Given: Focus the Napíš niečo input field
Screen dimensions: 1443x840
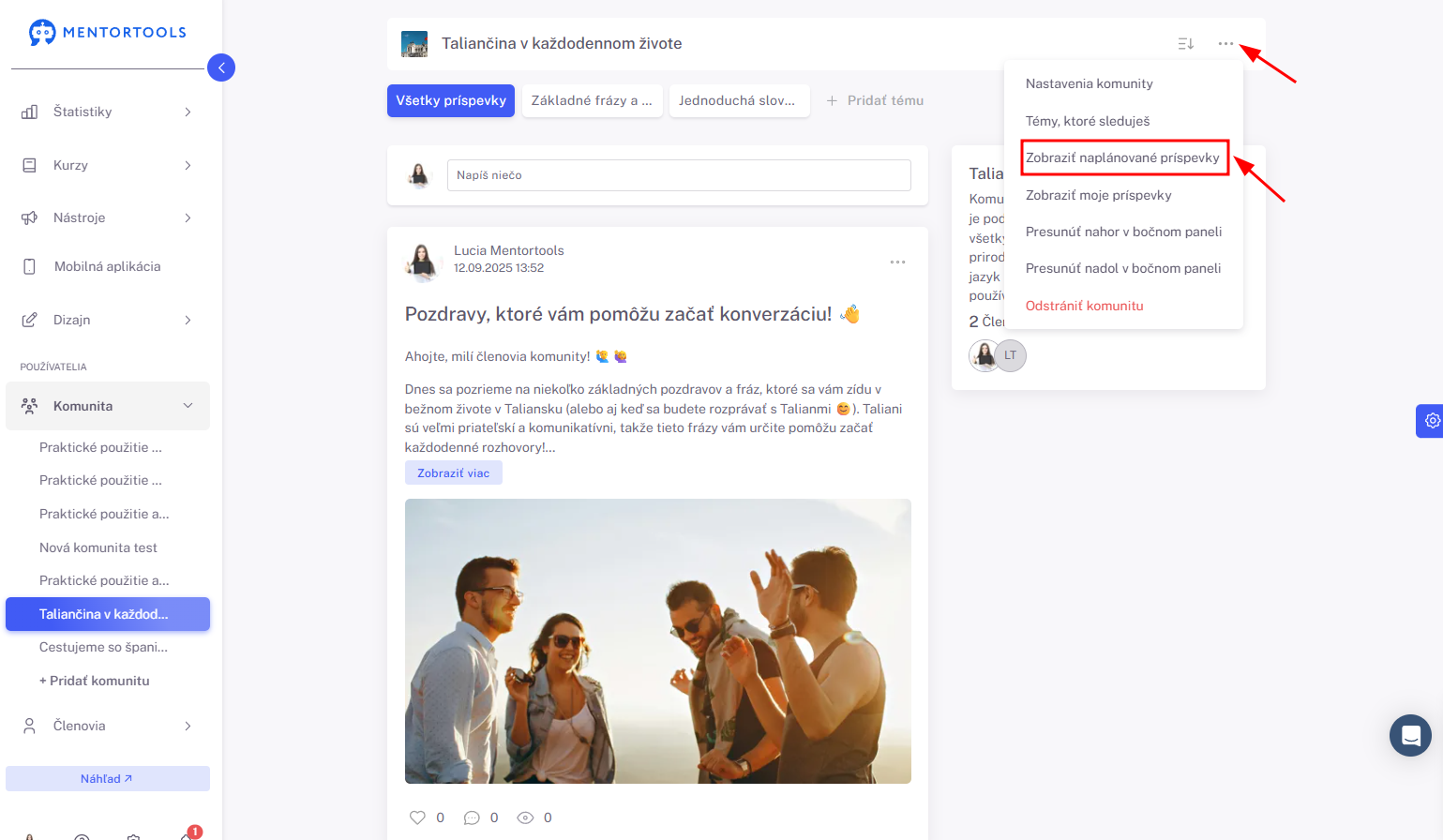Looking at the screenshot, I should coord(679,175).
